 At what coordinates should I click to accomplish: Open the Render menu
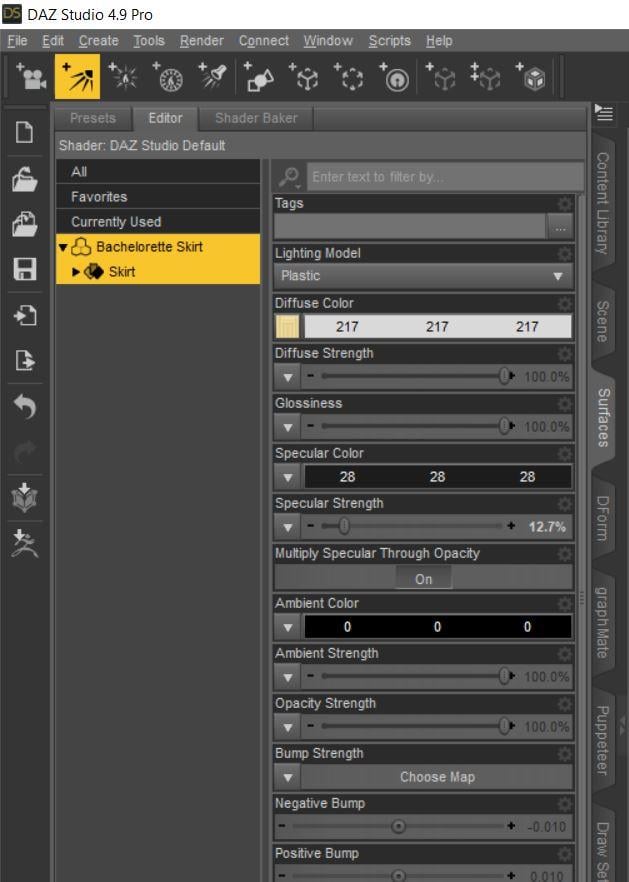click(201, 41)
